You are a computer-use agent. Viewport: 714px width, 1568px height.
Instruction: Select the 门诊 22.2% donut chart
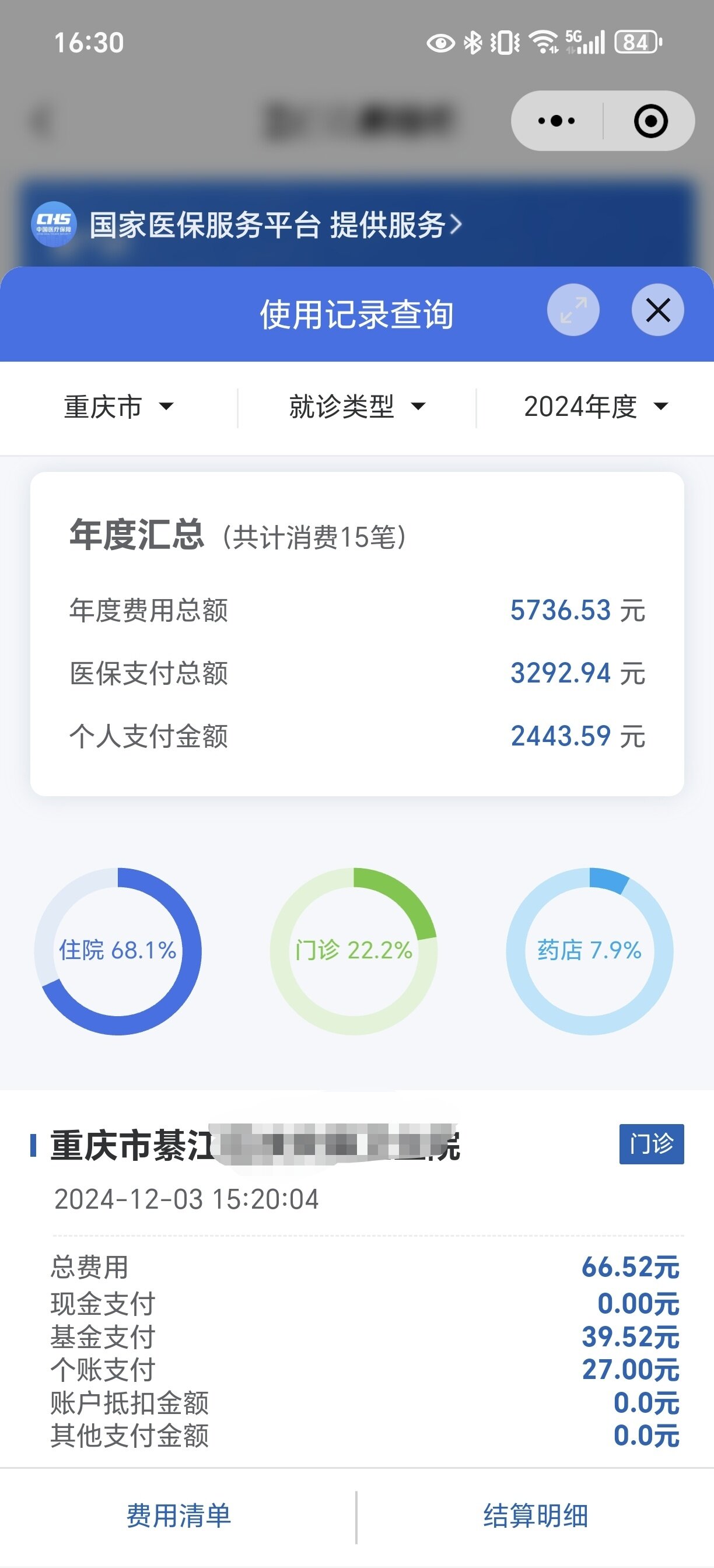coord(353,951)
